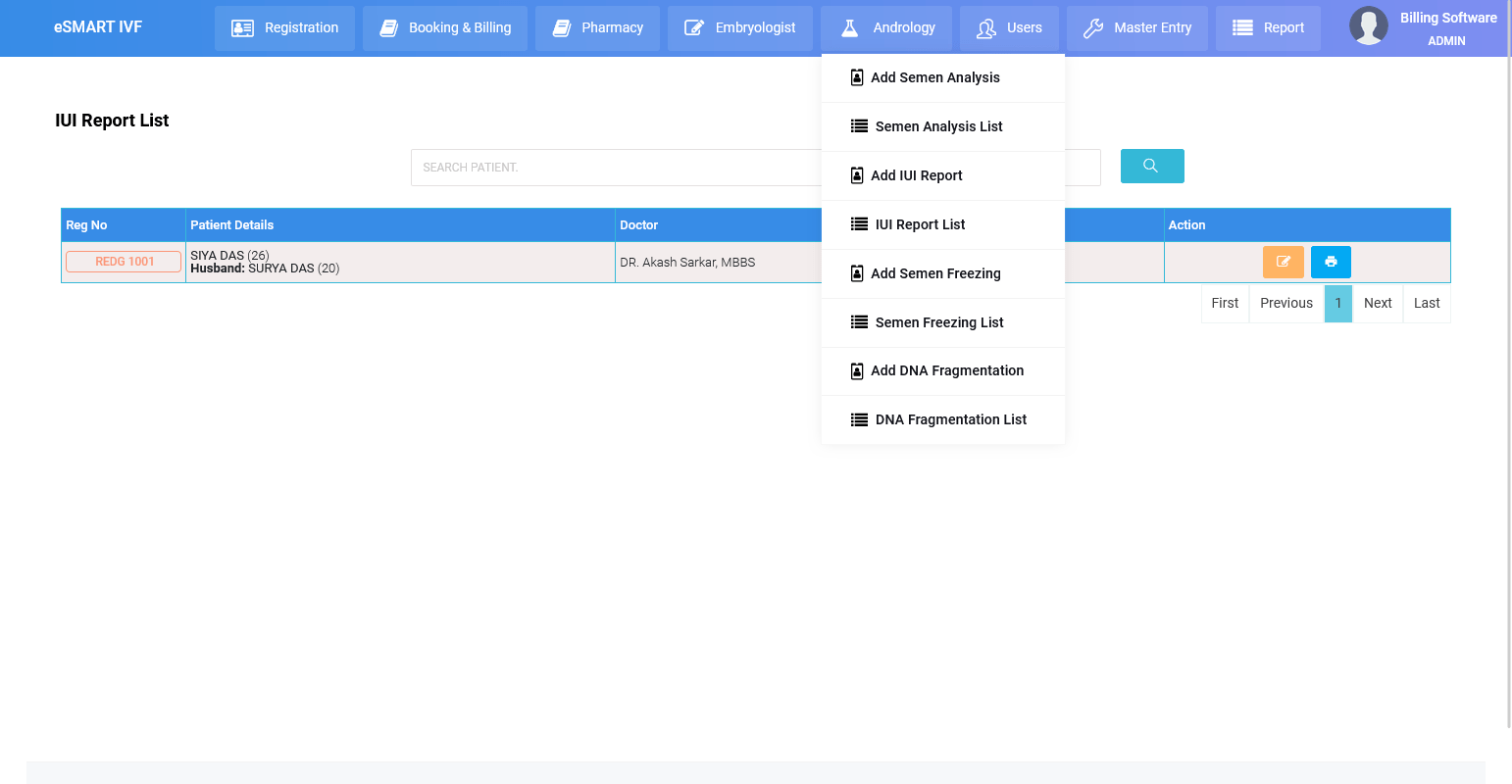Image resolution: width=1512 pixels, height=784 pixels.
Task: Jump to the Last page
Action: pos(1426,303)
